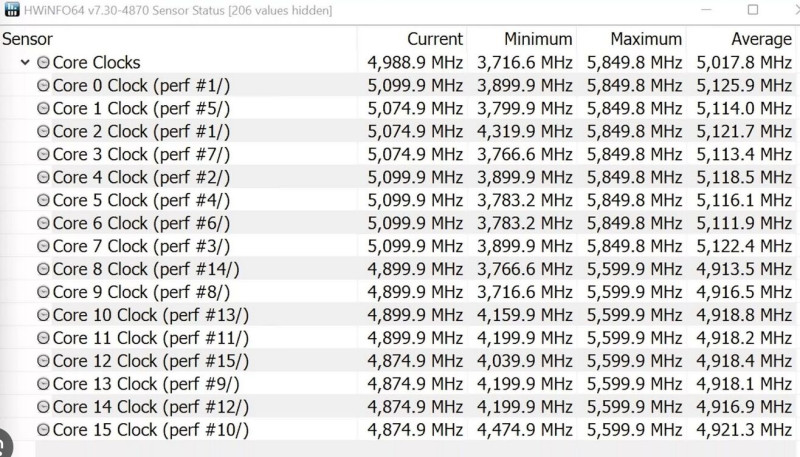Screen dimensions: 800x457
Task: Click the Current column header
Action: 434,39
